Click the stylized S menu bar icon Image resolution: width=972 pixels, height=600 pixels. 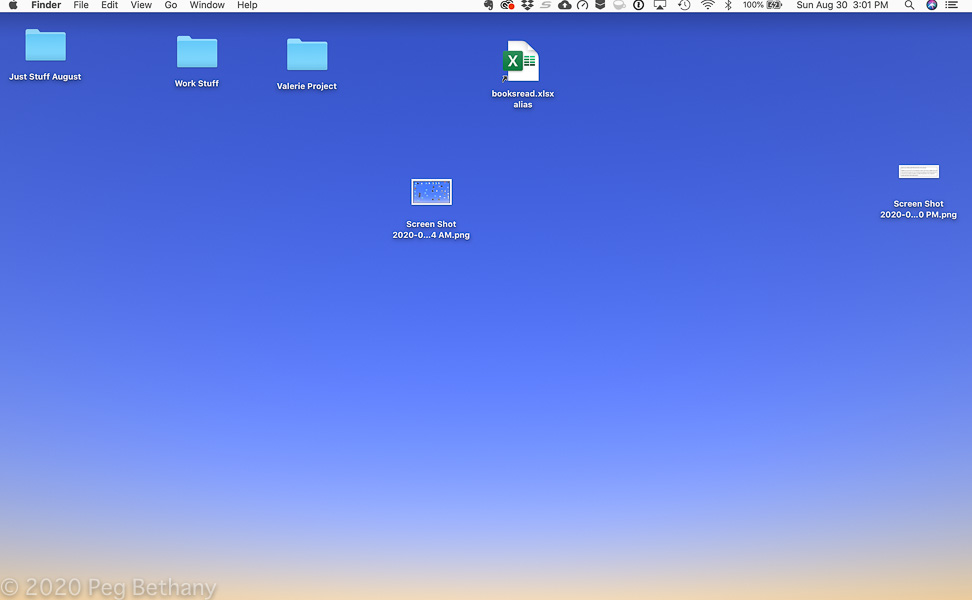(546, 5)
